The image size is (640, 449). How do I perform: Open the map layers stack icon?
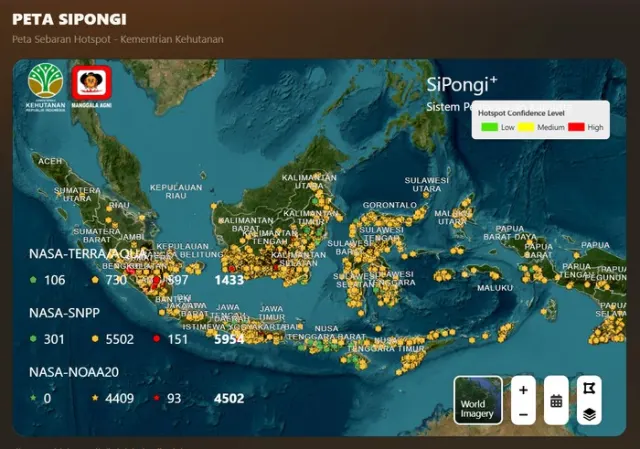click(x=589, y=414)
